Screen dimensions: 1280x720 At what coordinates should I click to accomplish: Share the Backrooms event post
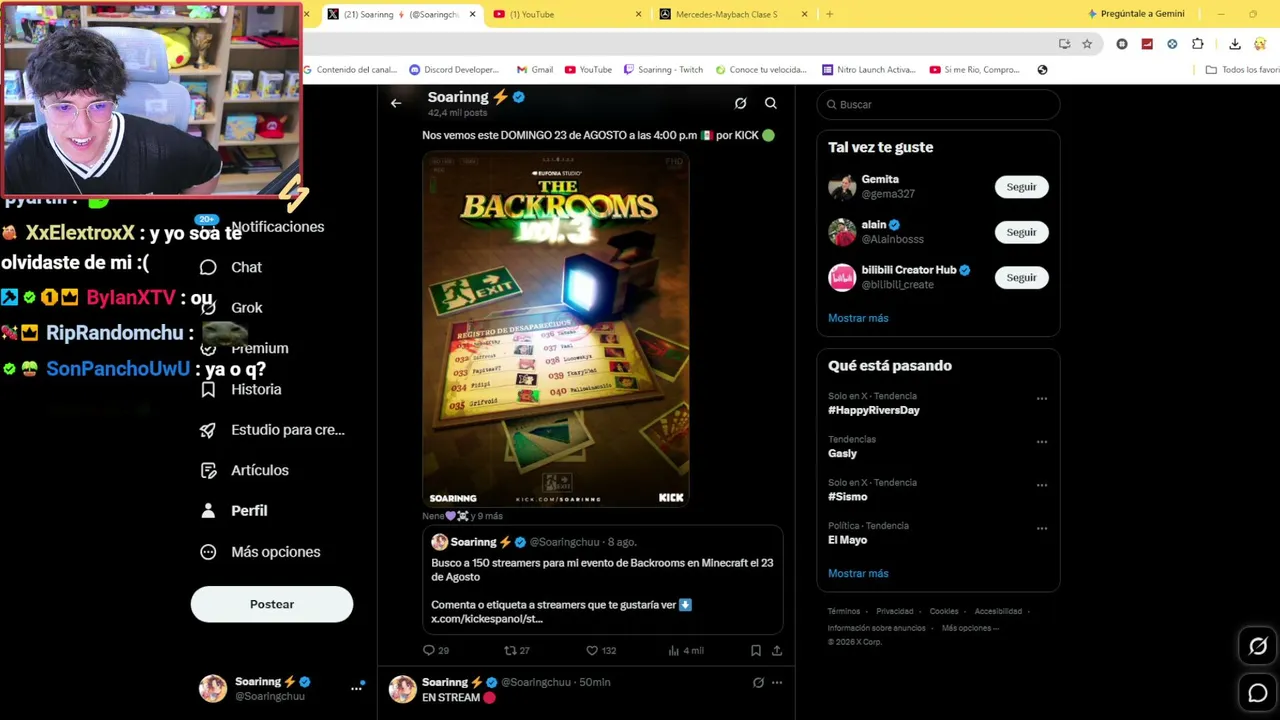777,650
